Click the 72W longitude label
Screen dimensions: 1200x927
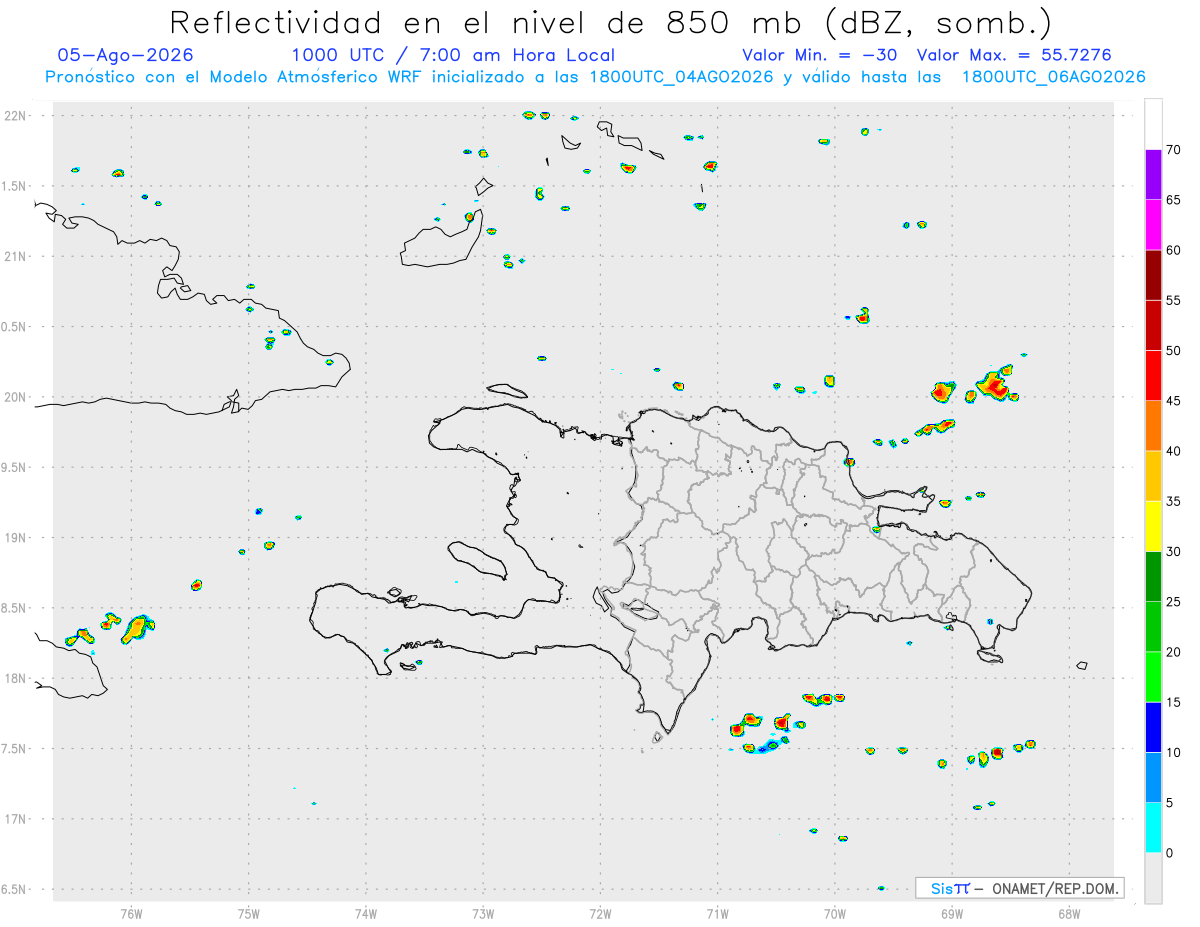600,912
